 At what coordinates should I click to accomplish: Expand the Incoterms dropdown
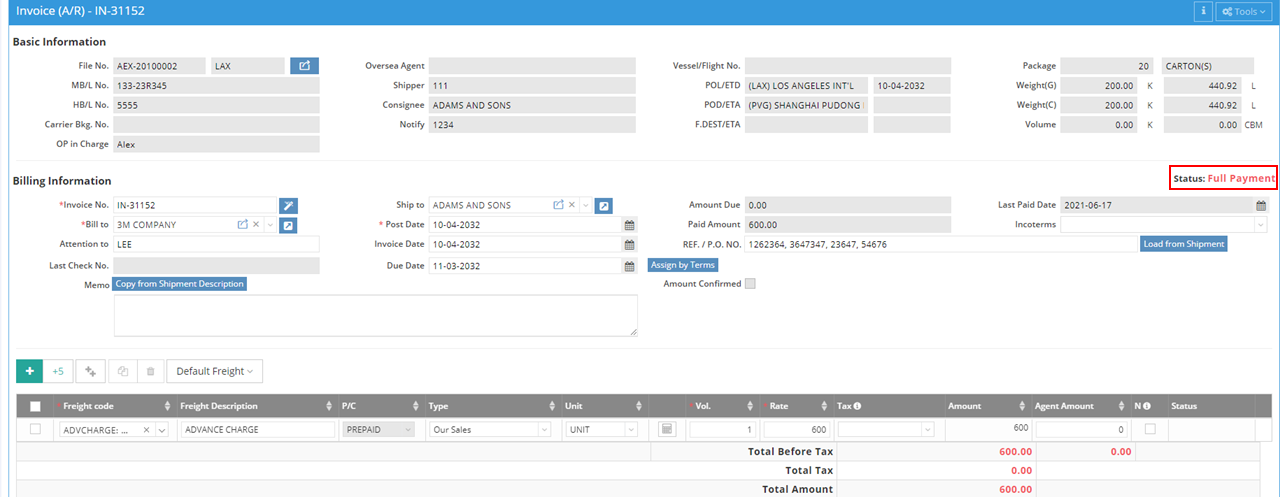pyautogui.click(x=1260, y=225)
